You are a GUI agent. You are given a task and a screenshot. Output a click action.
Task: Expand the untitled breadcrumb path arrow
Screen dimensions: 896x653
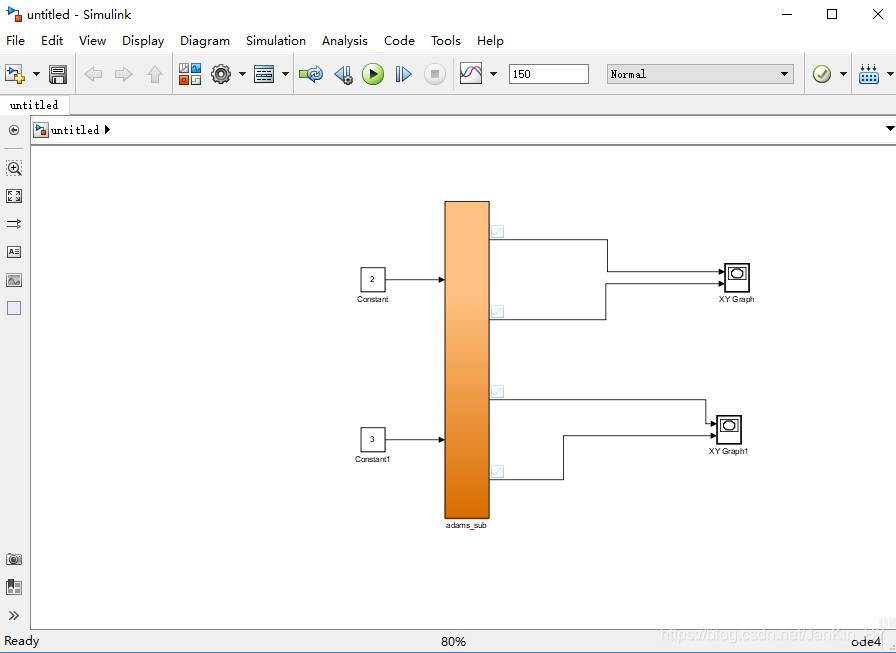(x=108, y=130)
